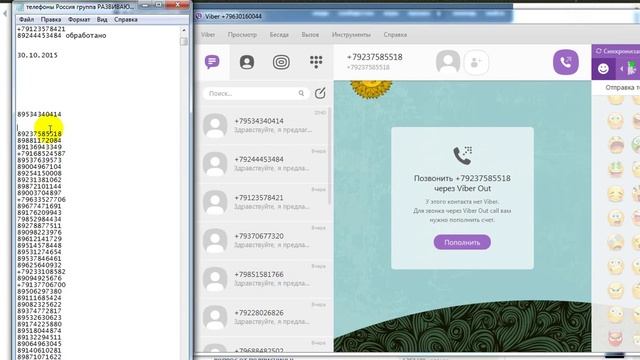Open the chat with +79851581766

(x=264, y=279)
